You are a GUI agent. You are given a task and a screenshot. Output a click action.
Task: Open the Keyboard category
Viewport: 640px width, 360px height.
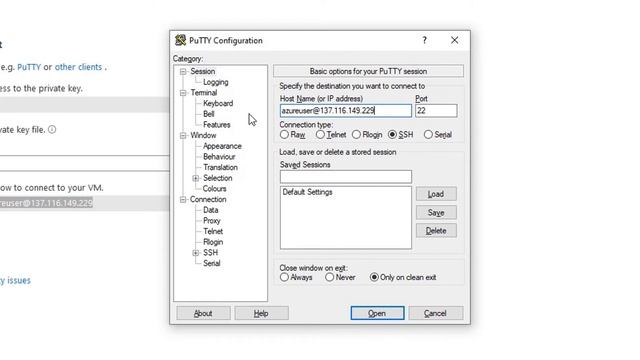[218, 103]
